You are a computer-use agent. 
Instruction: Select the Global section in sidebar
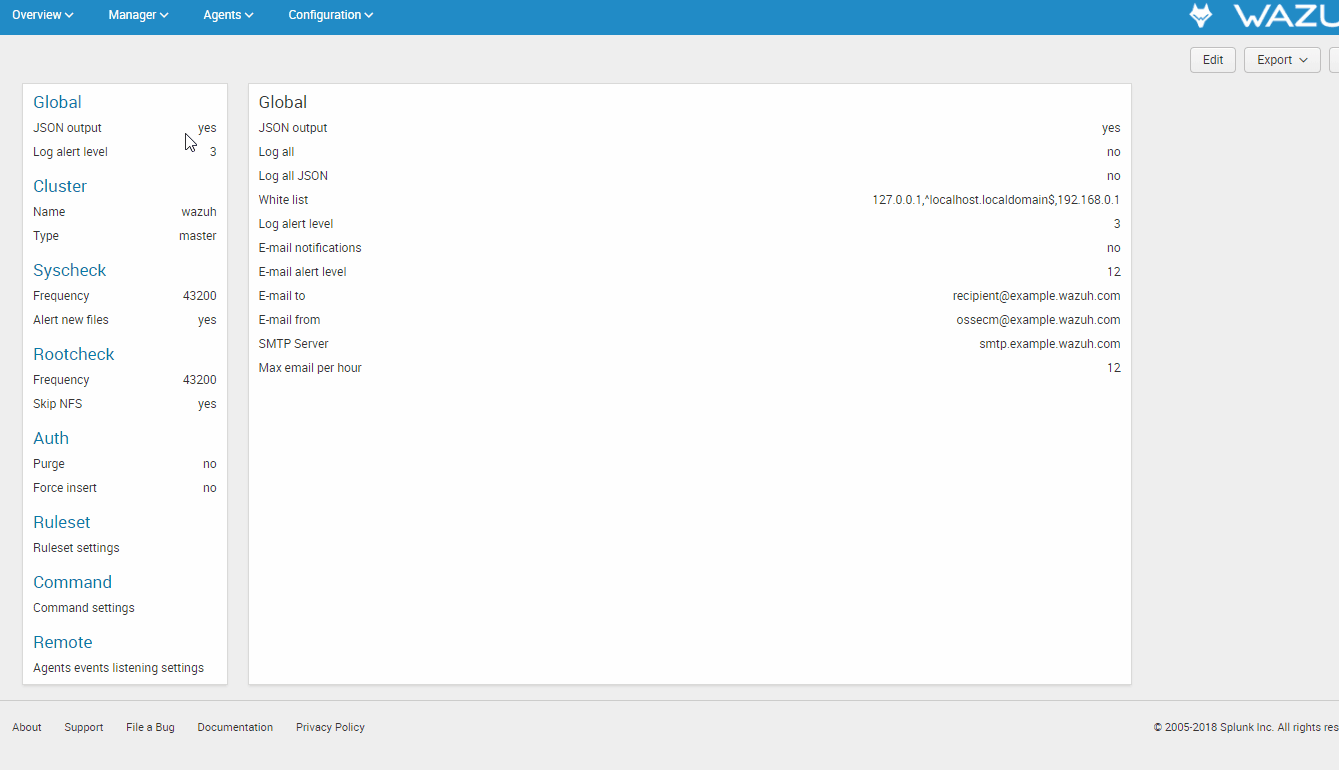pos(57,102)
